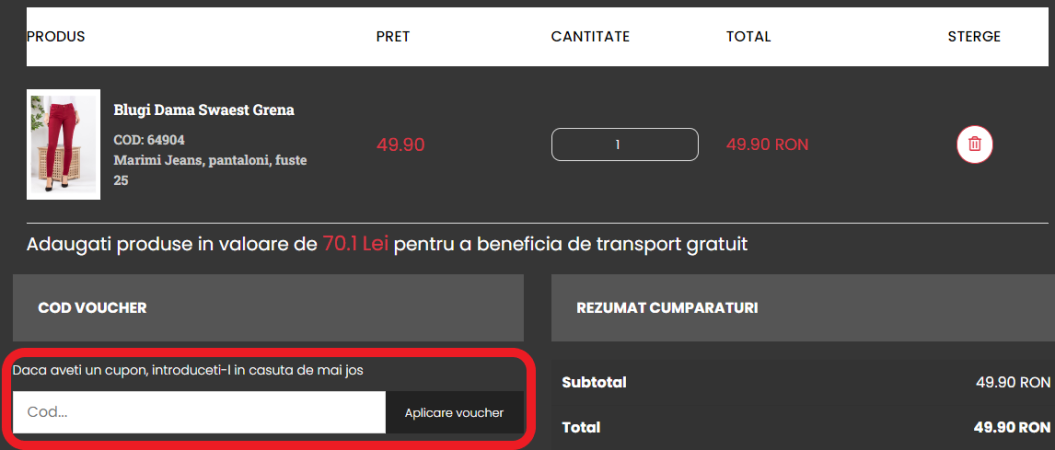Open the Blugi Dama Swaest Grena product link

[x=204, y=110]
